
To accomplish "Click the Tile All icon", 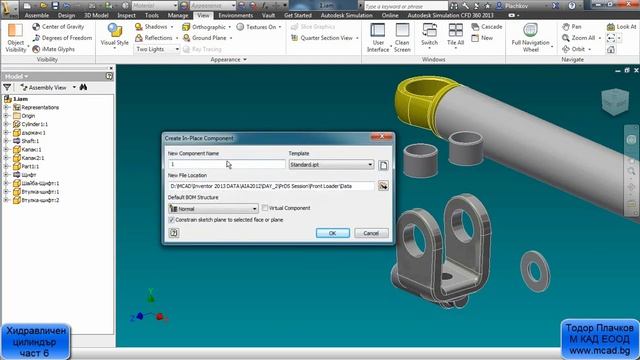I will coord(456,31).
